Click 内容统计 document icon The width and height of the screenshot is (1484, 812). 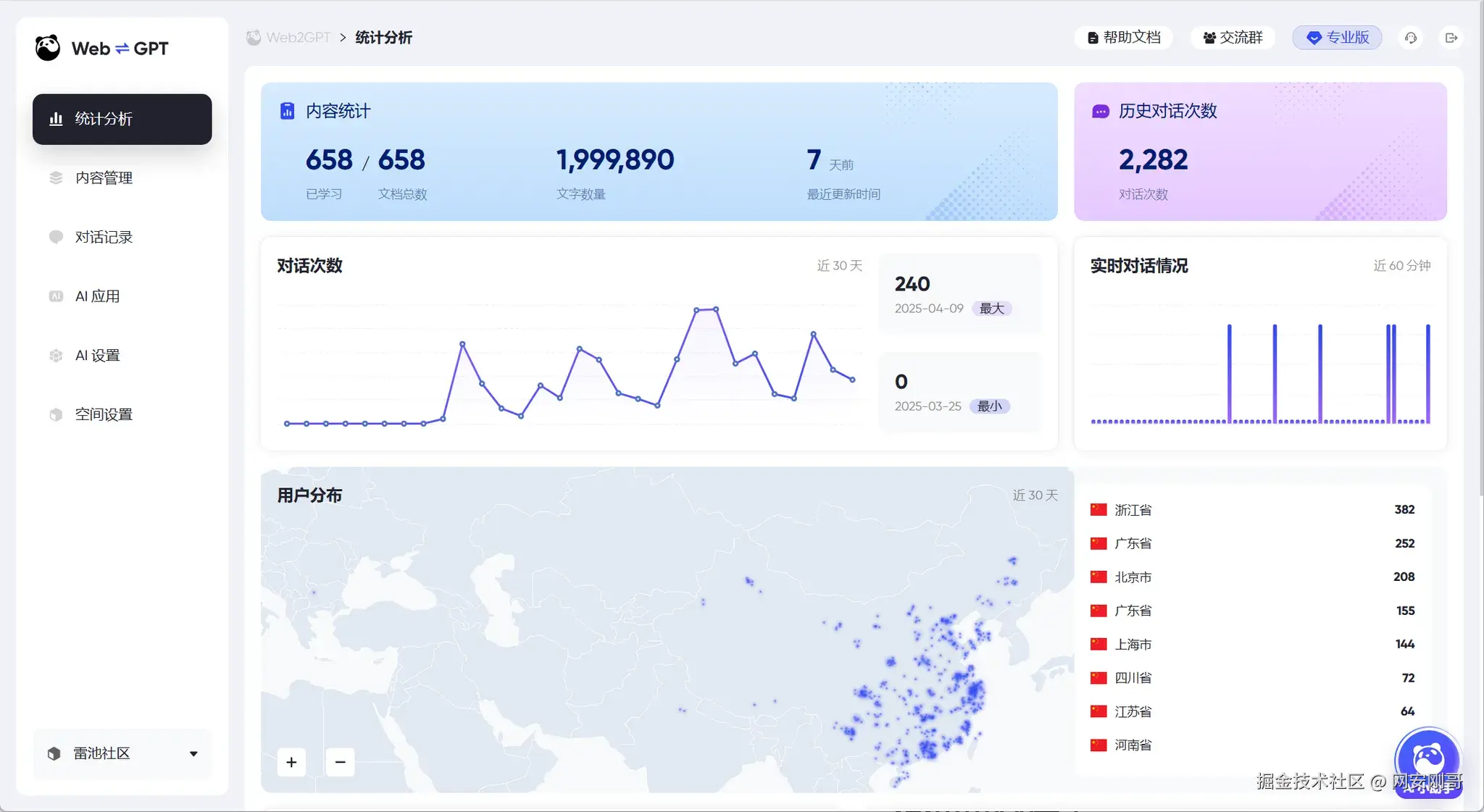(x=287, y=111)
